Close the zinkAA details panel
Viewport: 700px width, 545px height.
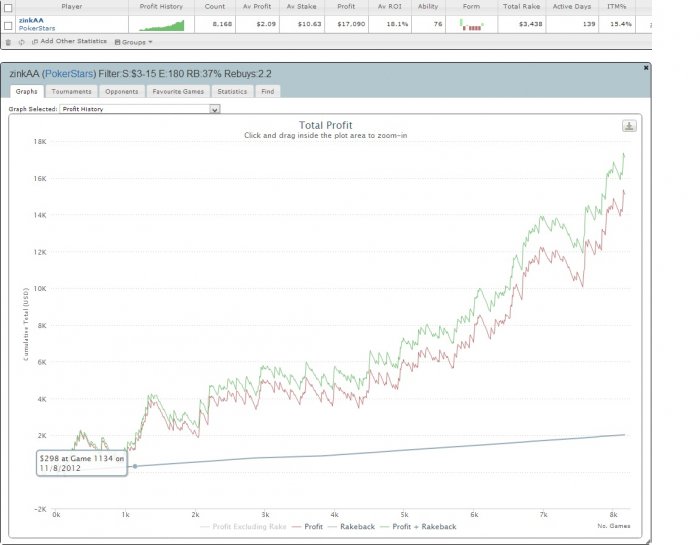click(x=646, y=68)
